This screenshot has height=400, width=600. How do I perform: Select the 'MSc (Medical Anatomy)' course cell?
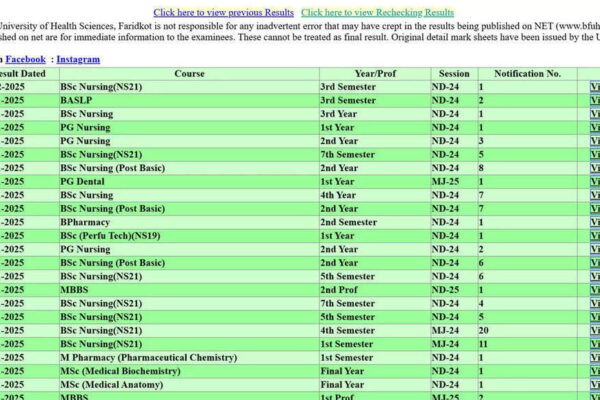point(189,385)
